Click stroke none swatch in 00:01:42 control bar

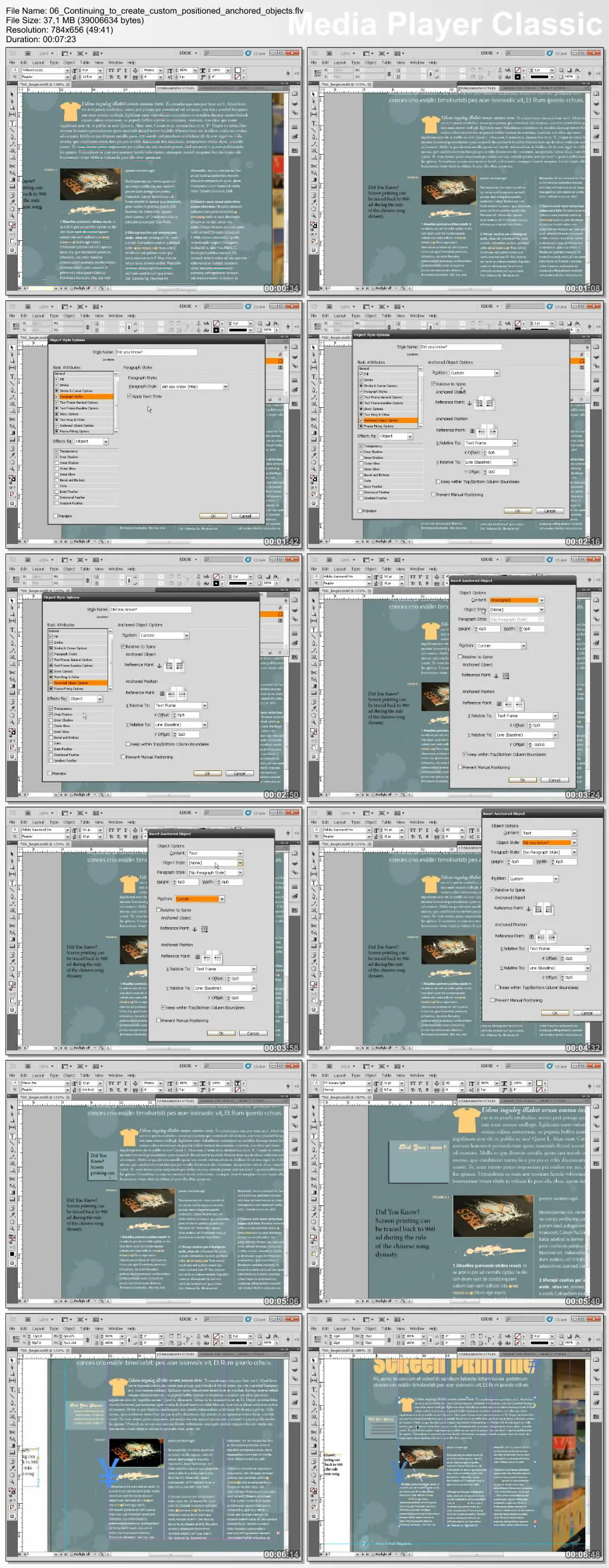(x=215, y=323)
